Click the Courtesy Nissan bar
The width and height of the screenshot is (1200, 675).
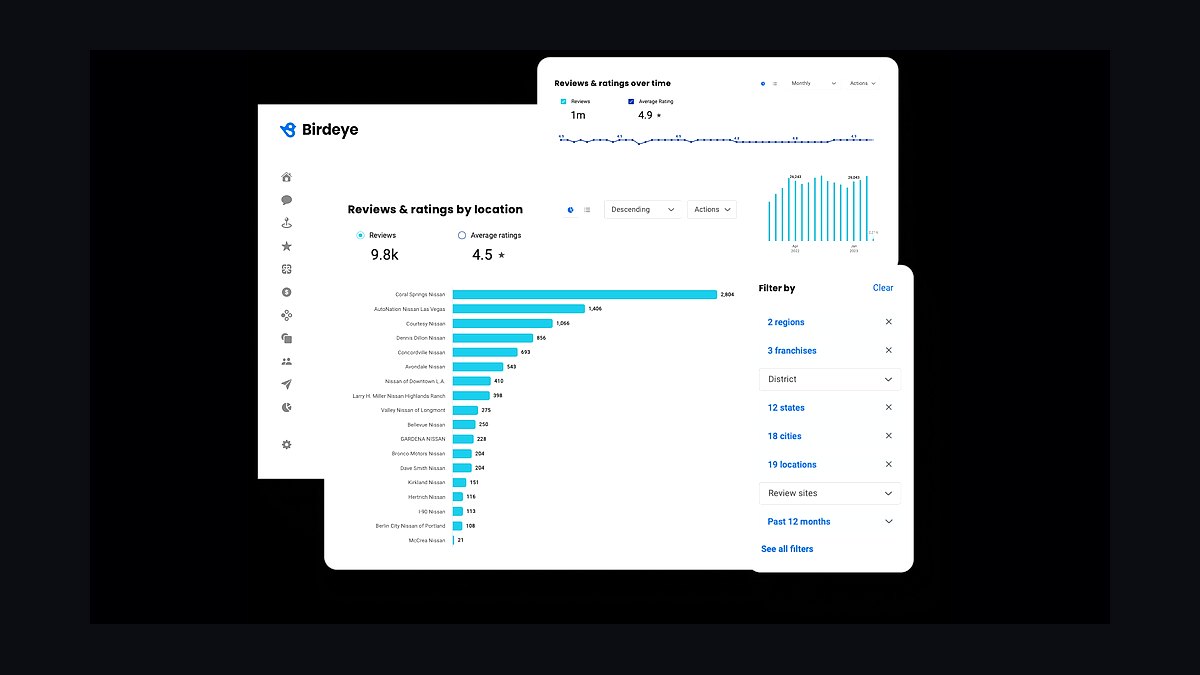(503, 324)
